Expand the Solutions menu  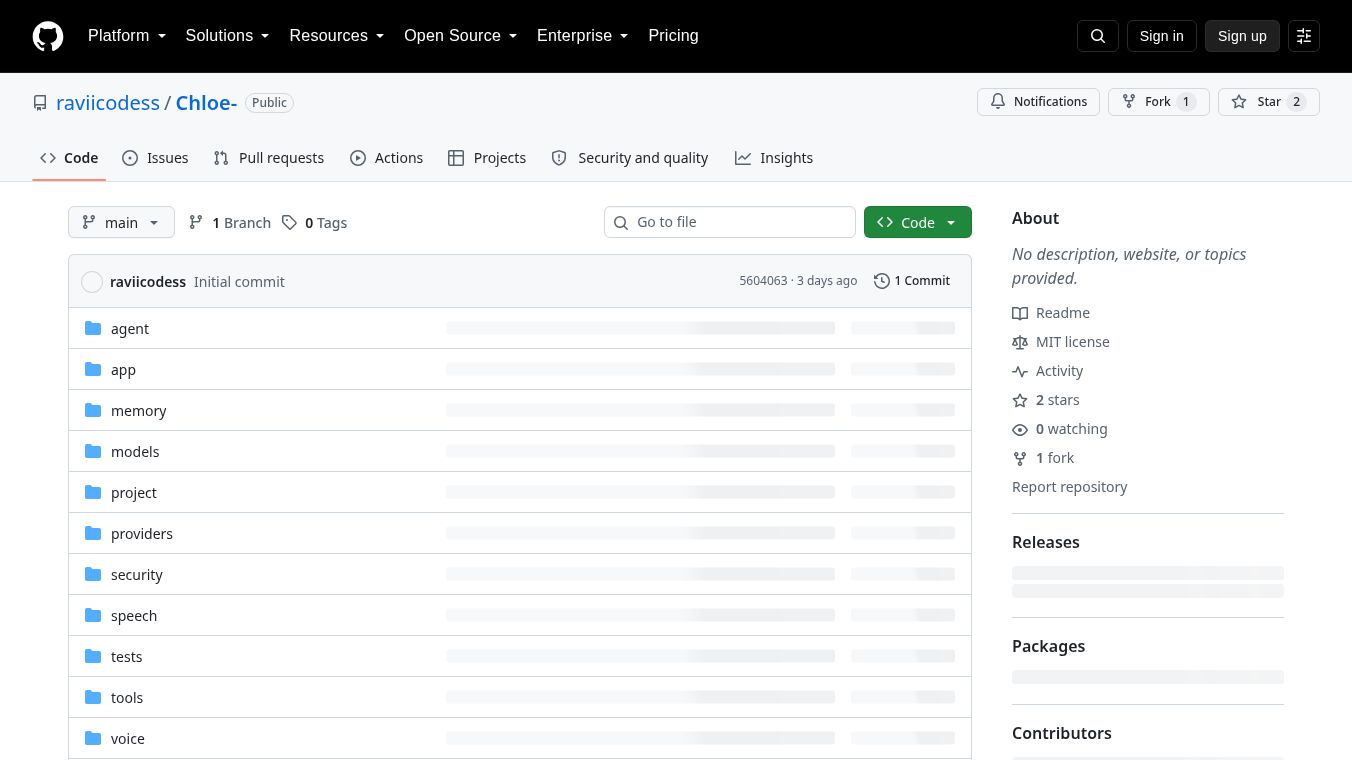pos(228,36)
